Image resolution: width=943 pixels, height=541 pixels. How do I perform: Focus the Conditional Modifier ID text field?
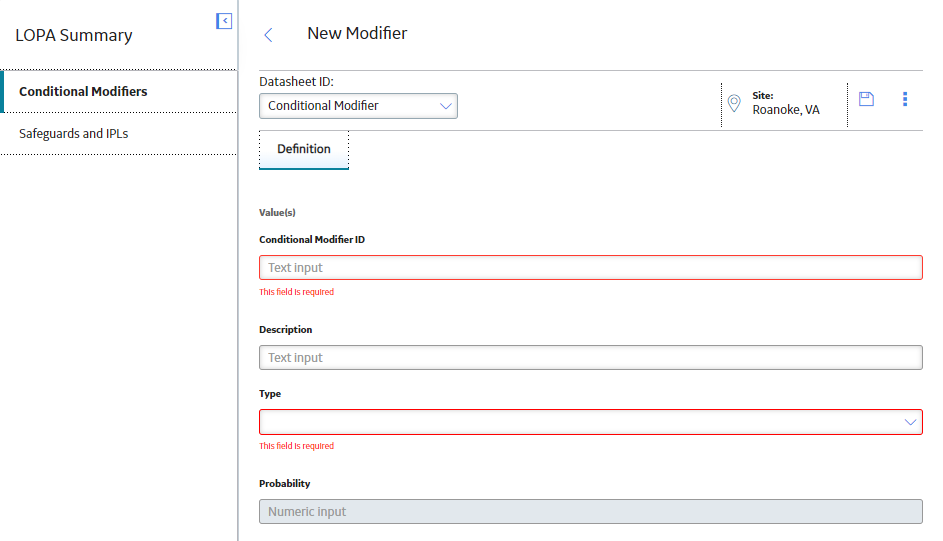pos(591,267)
